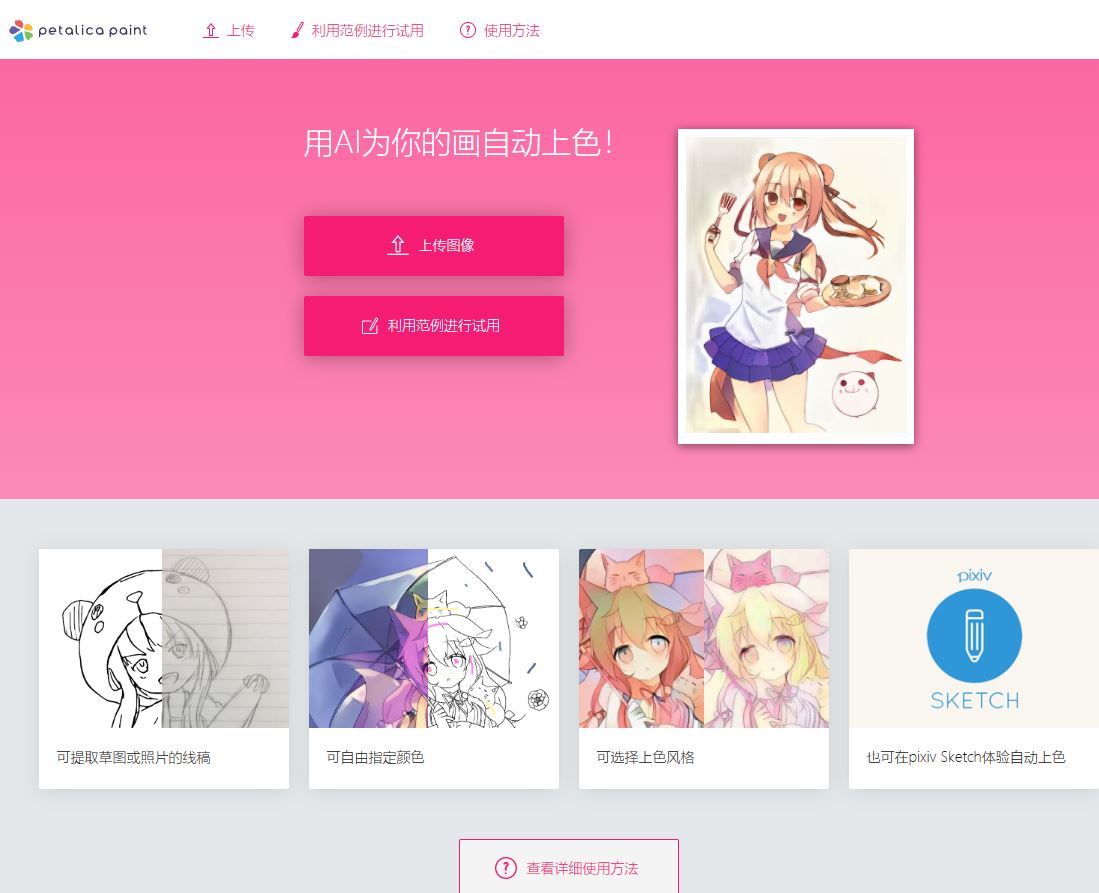1099x893 pixels.
Task: Open the 上传 menu item
Action: click(x=228, y=30)
